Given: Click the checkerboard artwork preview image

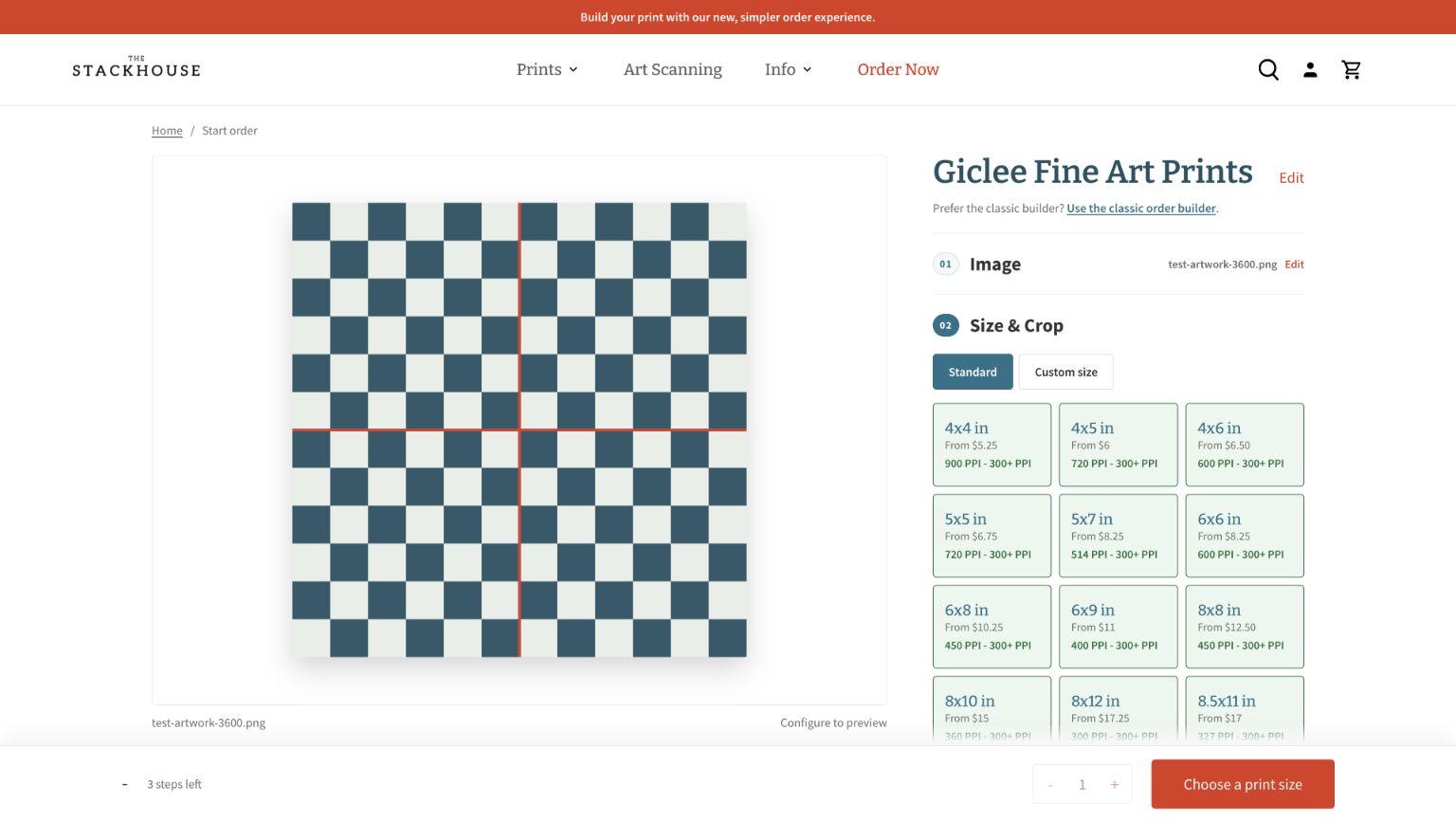Looking at the screenshot, I should [x=519, y=429].
